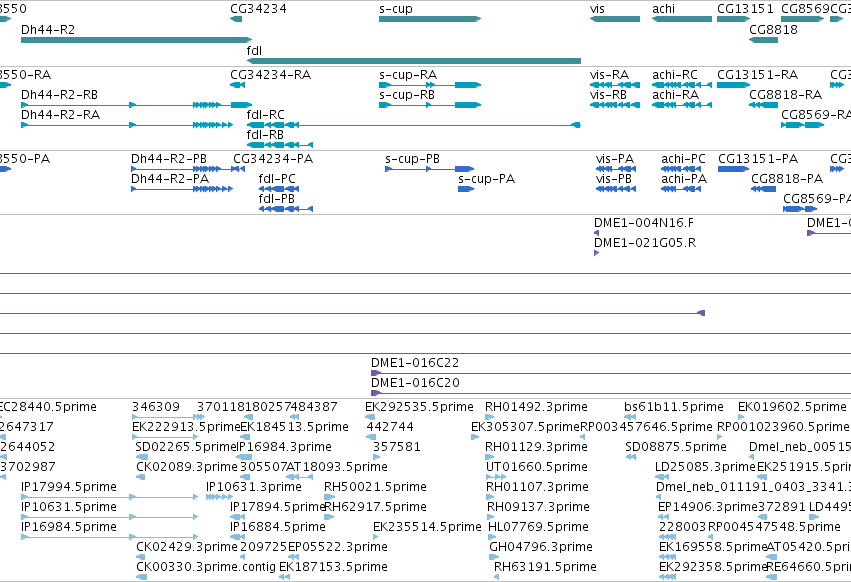Viewport: 851px width, 582px height.
Task: Click the CG34234 gene arrow
Action: pyautogui.click(x=236, y=19)
